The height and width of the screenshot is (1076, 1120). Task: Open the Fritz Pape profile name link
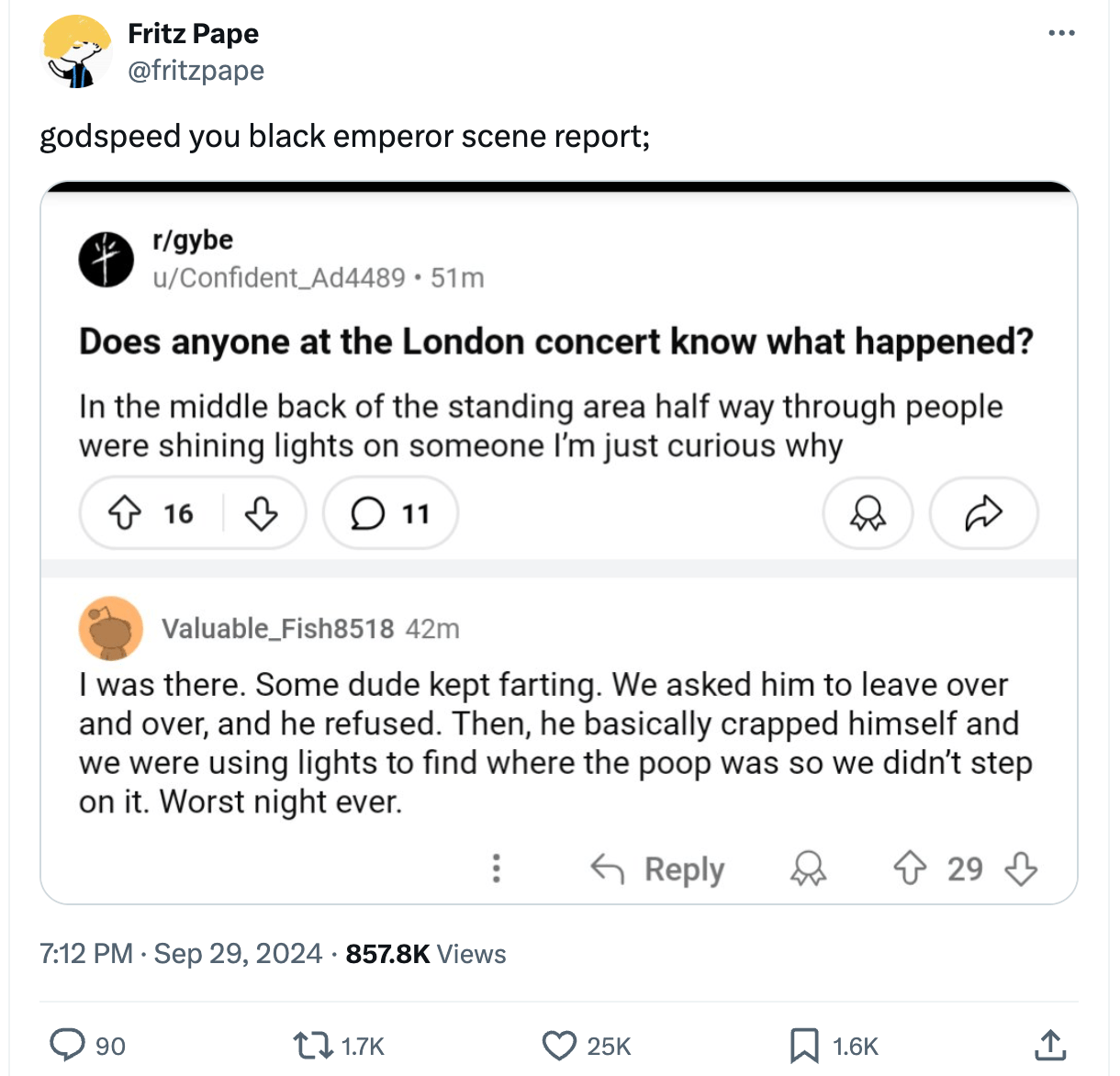pos(193,34)
